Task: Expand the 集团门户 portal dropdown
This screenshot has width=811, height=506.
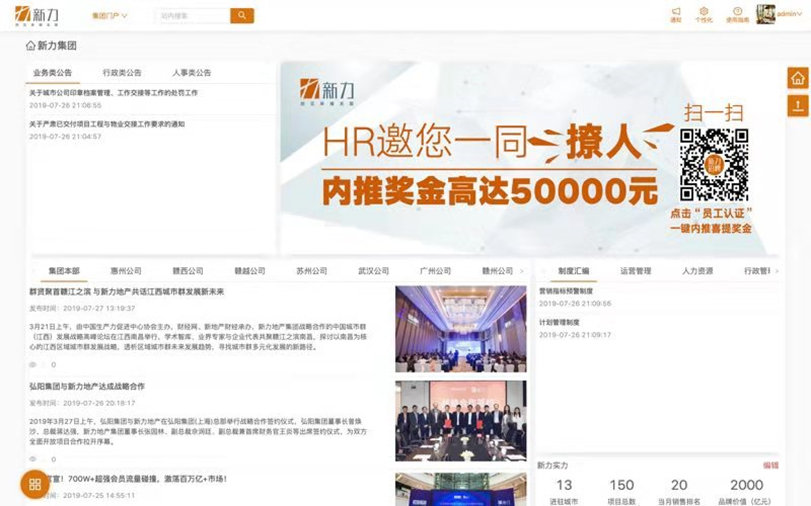Action: [109, 16]
